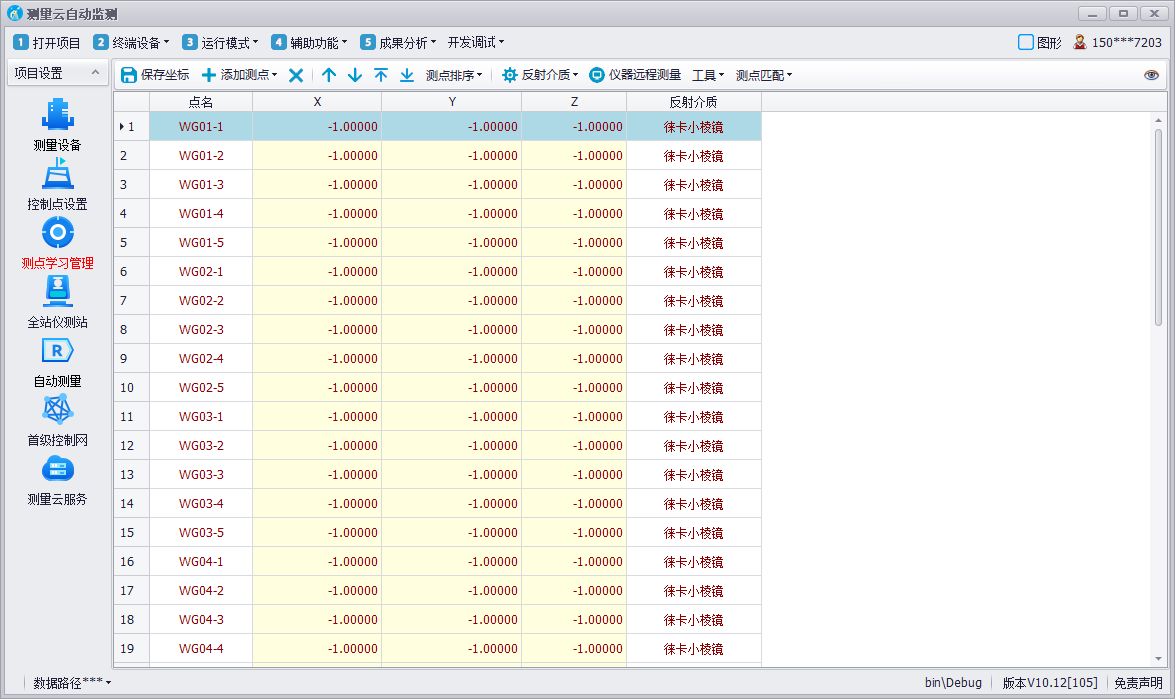Expand the 测点排序 dropdown
Image resolution: width=1175 pixels, height=699 pixels.
pos(454,75)
